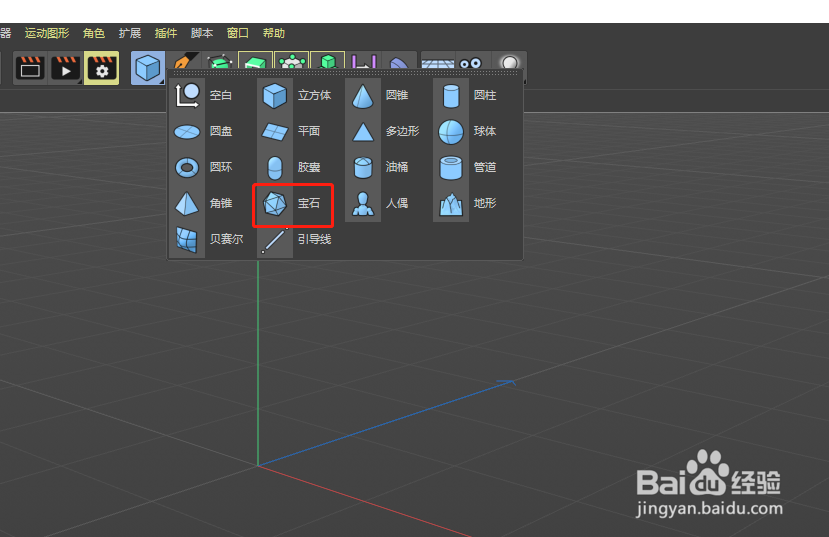Click the cloner array icon
Viewport: 829px width, 537px height.
coord(291,60)
